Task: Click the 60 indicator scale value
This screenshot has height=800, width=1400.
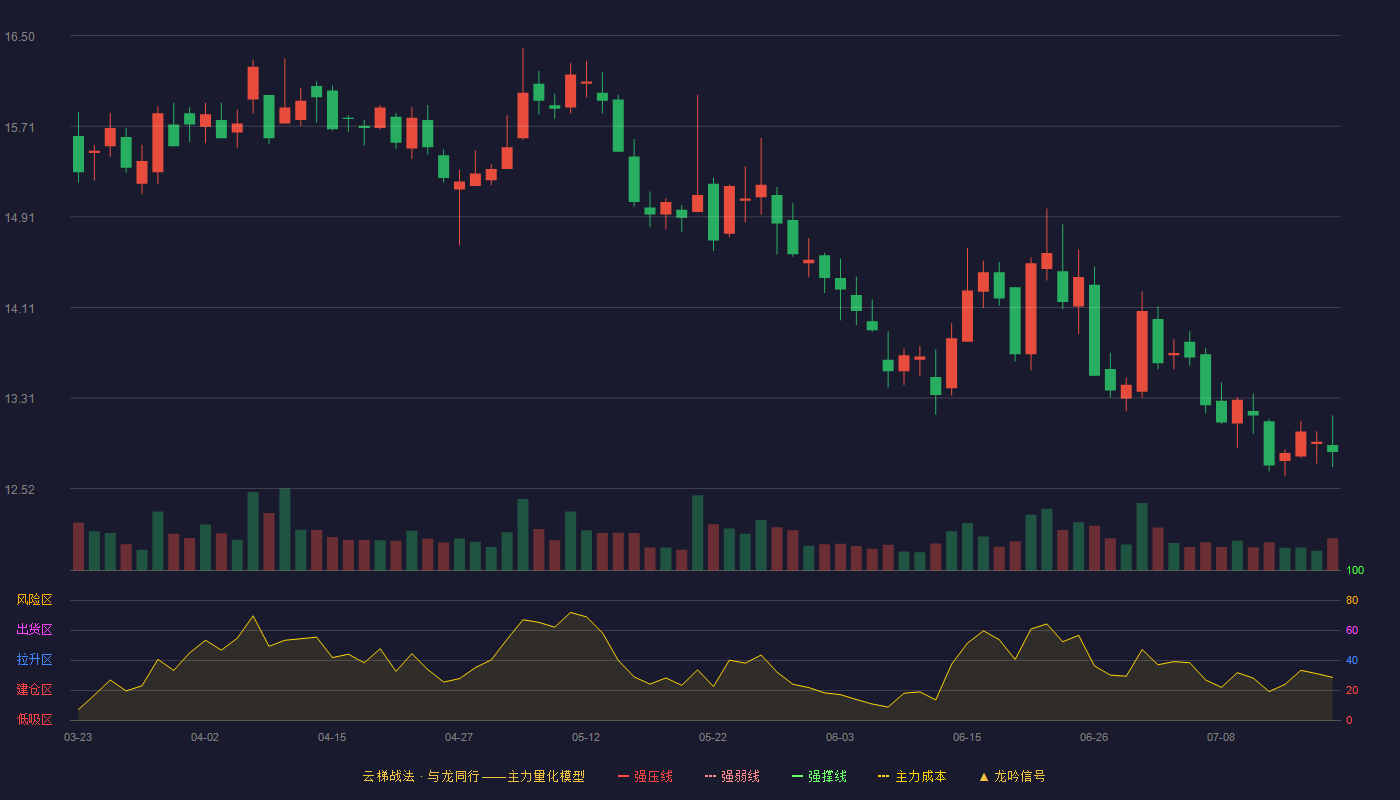Action: tap(1352, 631)
